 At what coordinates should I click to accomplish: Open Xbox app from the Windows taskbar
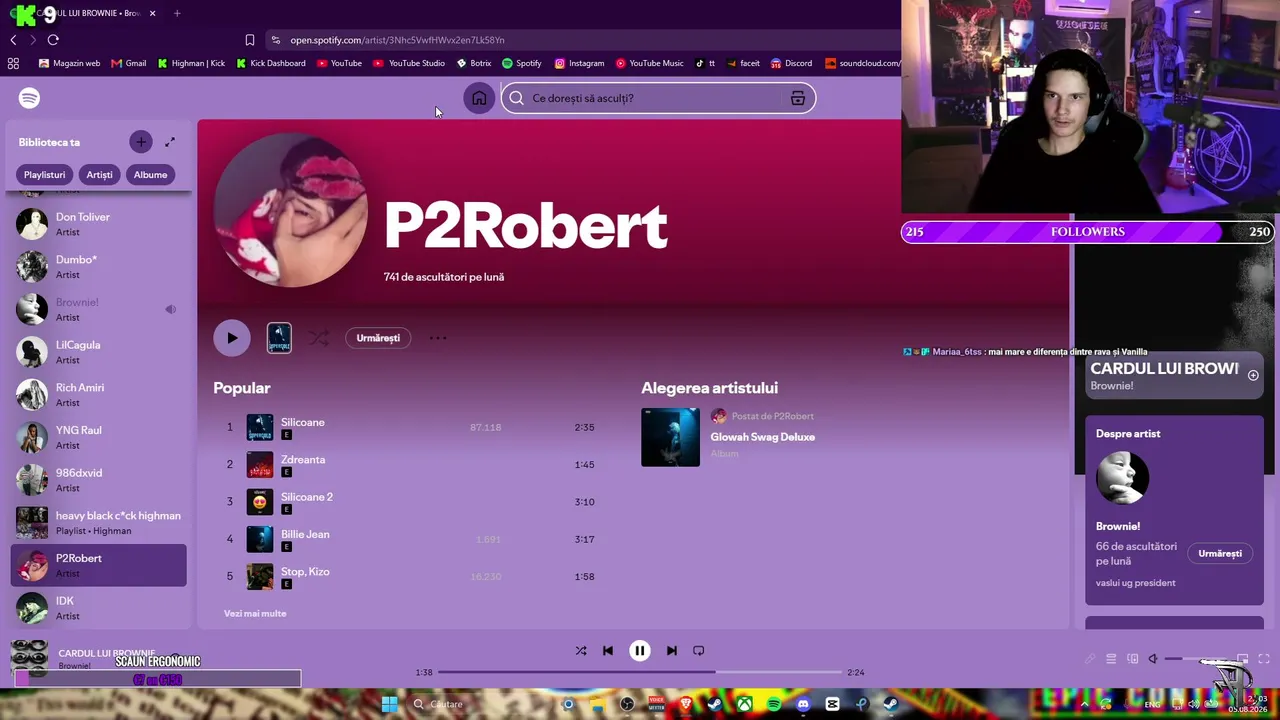(745, 704)
